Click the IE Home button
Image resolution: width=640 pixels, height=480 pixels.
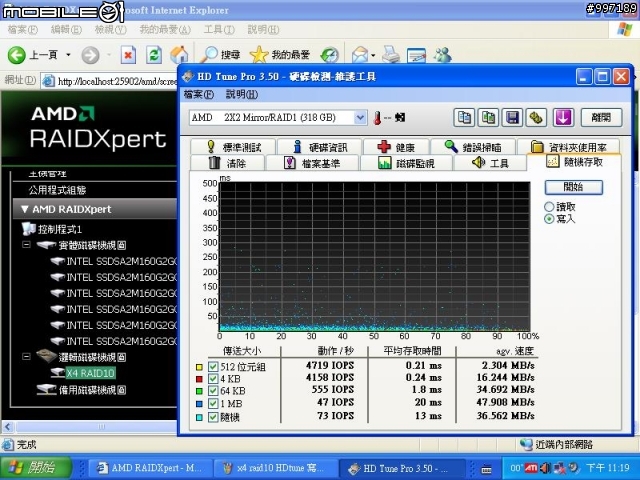click(179, 55)
